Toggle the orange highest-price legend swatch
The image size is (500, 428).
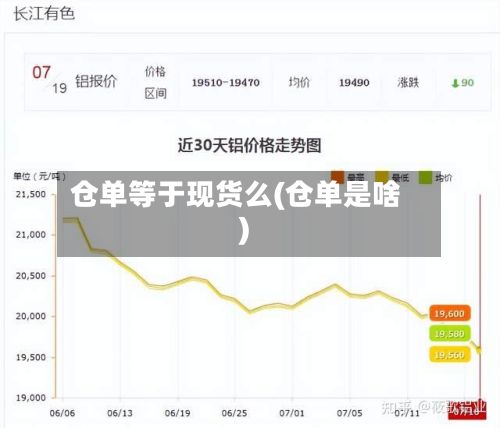pos(337,177)
